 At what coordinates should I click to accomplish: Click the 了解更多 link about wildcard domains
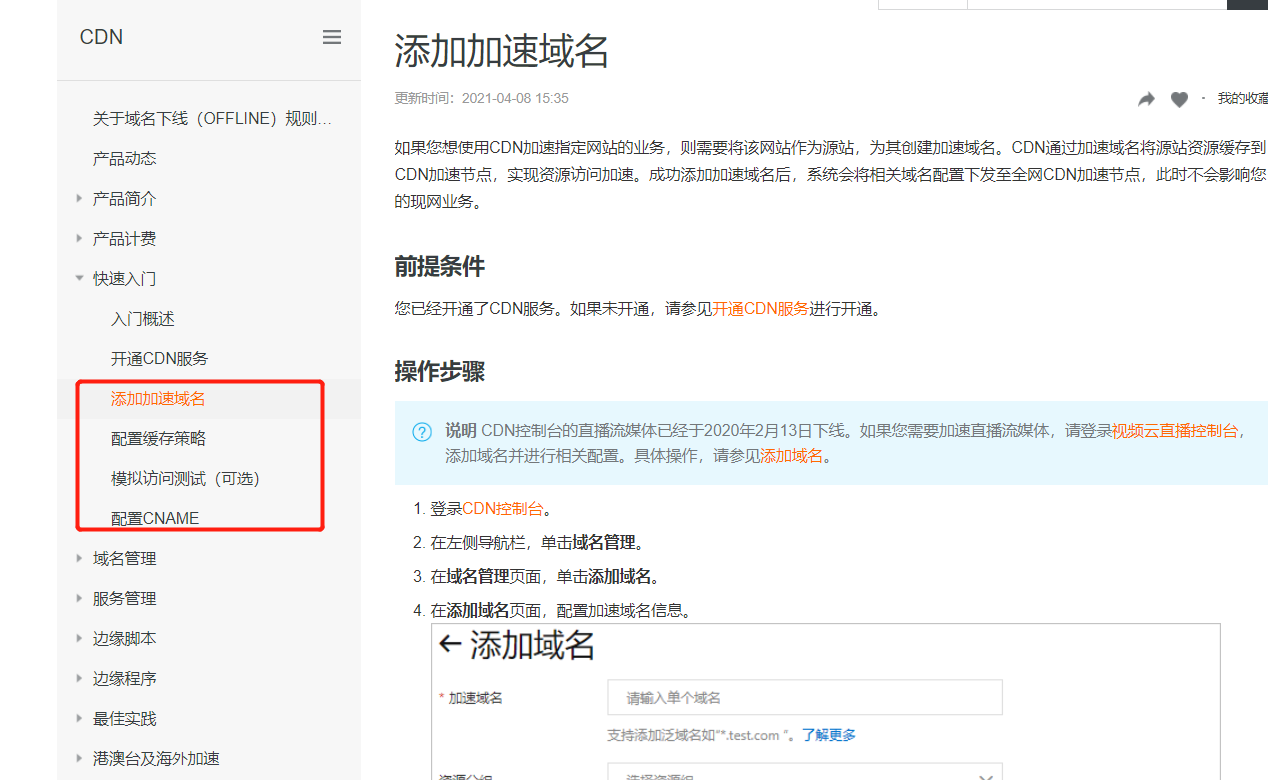click(x=830, y=734)
